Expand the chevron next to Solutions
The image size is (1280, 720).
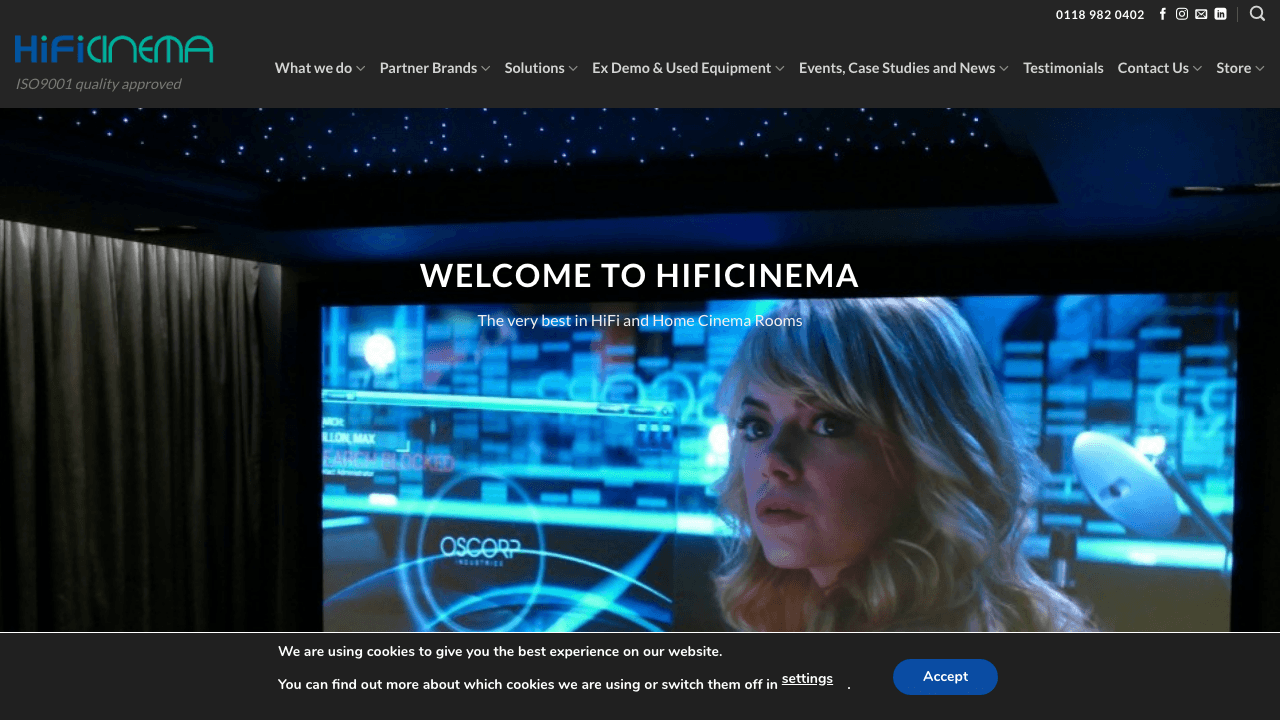(573, 68)
